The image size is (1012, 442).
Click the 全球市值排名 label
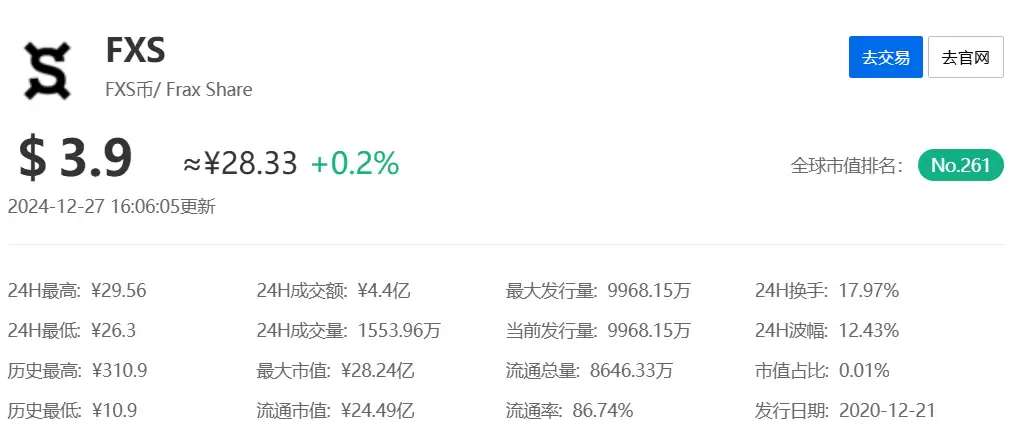coord(847,166)
